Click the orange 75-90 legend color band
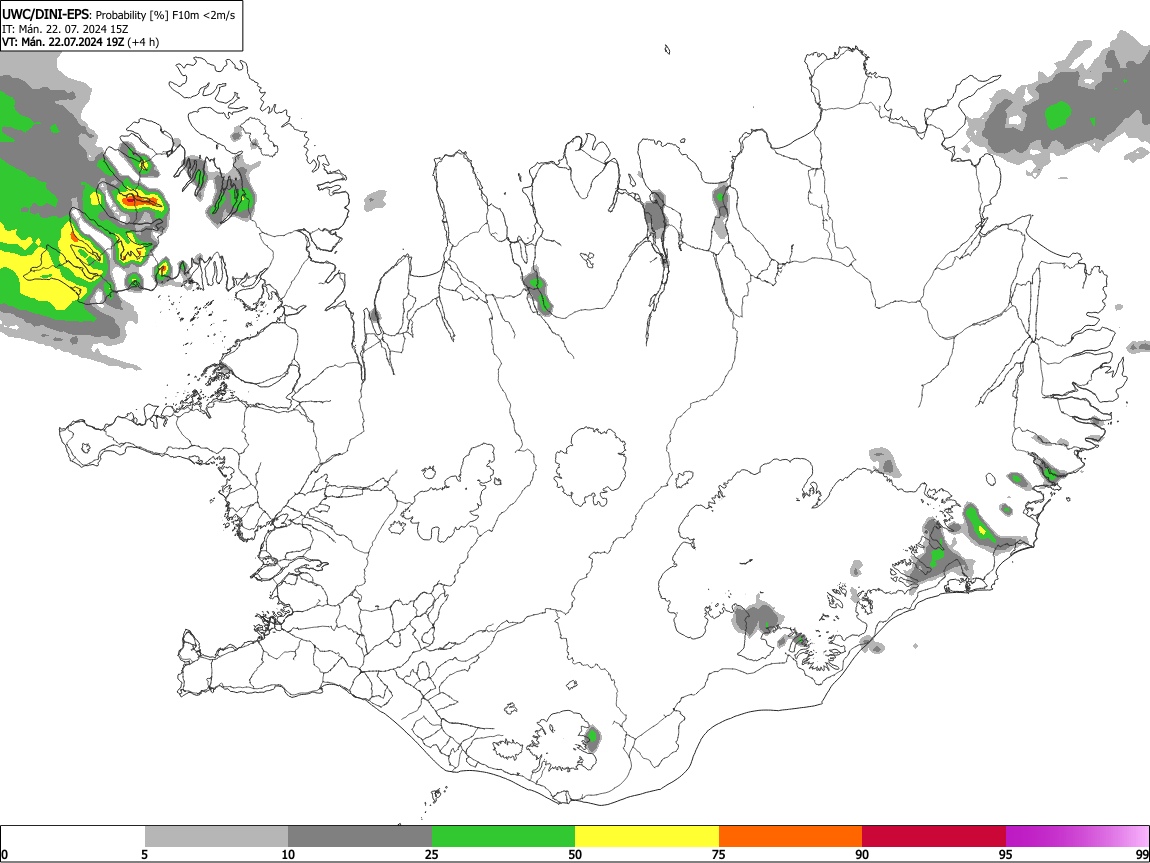The image size is (1150, 863). [x=791, y=836]
